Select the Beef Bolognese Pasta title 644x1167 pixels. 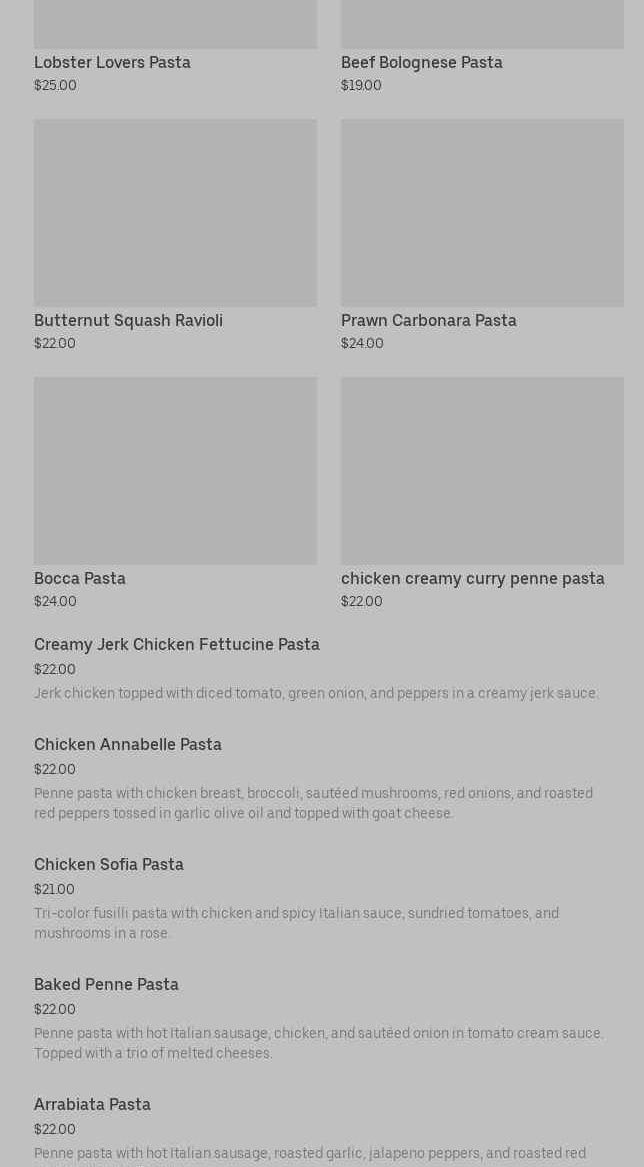coord(421,63)
